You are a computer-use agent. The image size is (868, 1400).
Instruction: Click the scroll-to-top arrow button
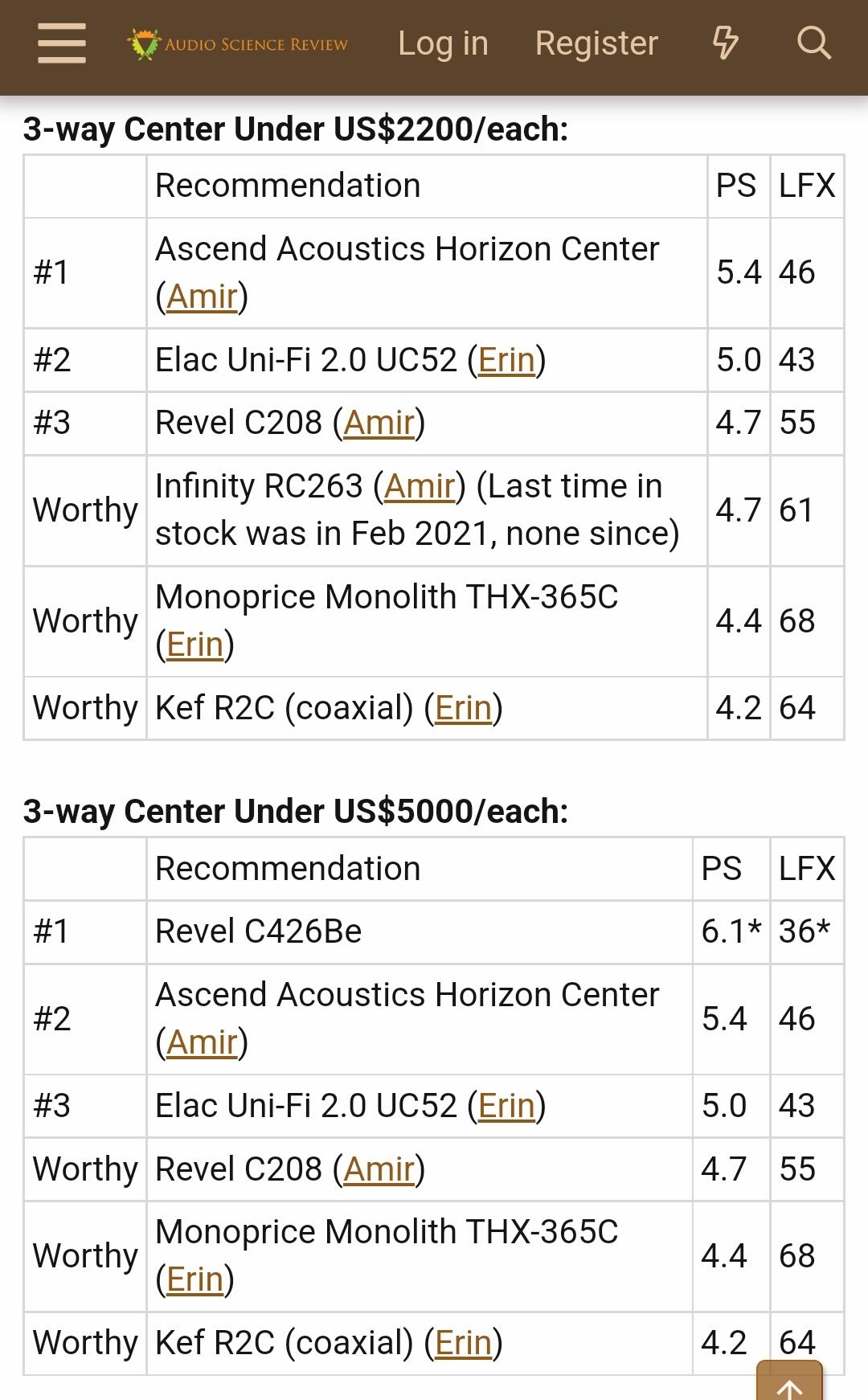click(789, 1384)
